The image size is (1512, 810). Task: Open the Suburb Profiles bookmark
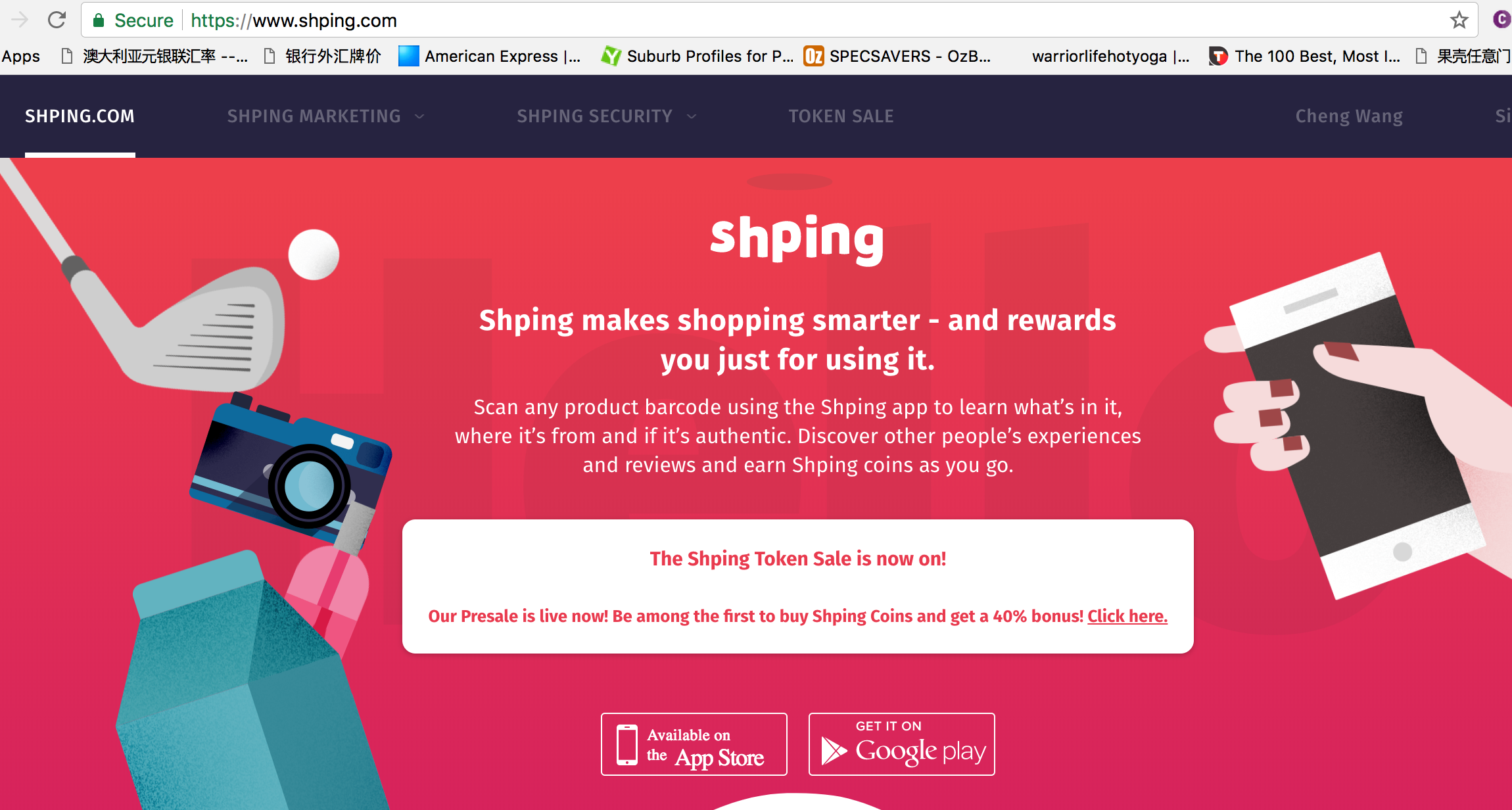pyautogui.click(x=697, y=57)
